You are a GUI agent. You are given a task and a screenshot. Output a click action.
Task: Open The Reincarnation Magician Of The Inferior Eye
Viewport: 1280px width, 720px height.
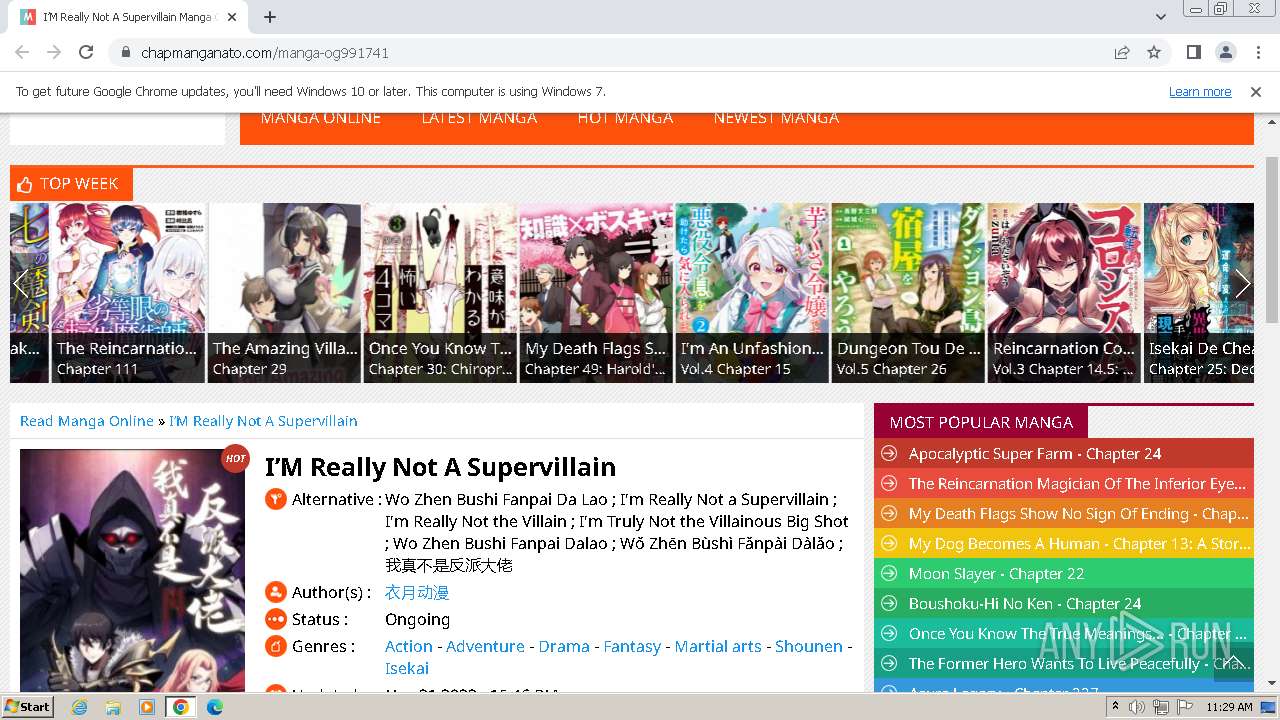[1077, 484]
